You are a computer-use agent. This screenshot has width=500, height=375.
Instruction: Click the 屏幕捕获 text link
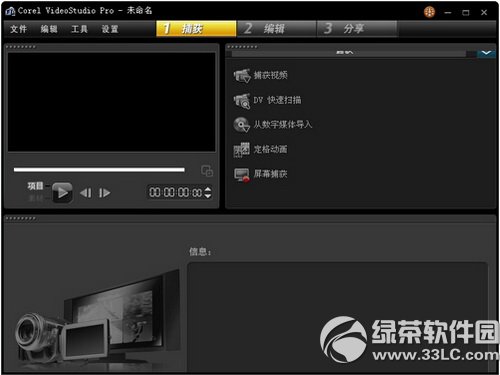(x=270, y=174)
